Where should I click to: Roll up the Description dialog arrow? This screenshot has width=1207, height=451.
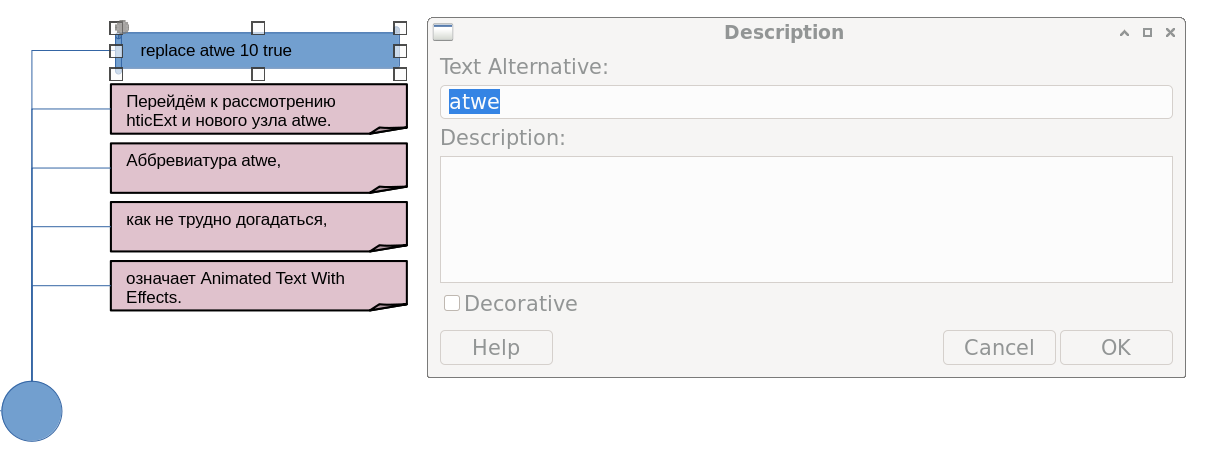click(1124, 33)
